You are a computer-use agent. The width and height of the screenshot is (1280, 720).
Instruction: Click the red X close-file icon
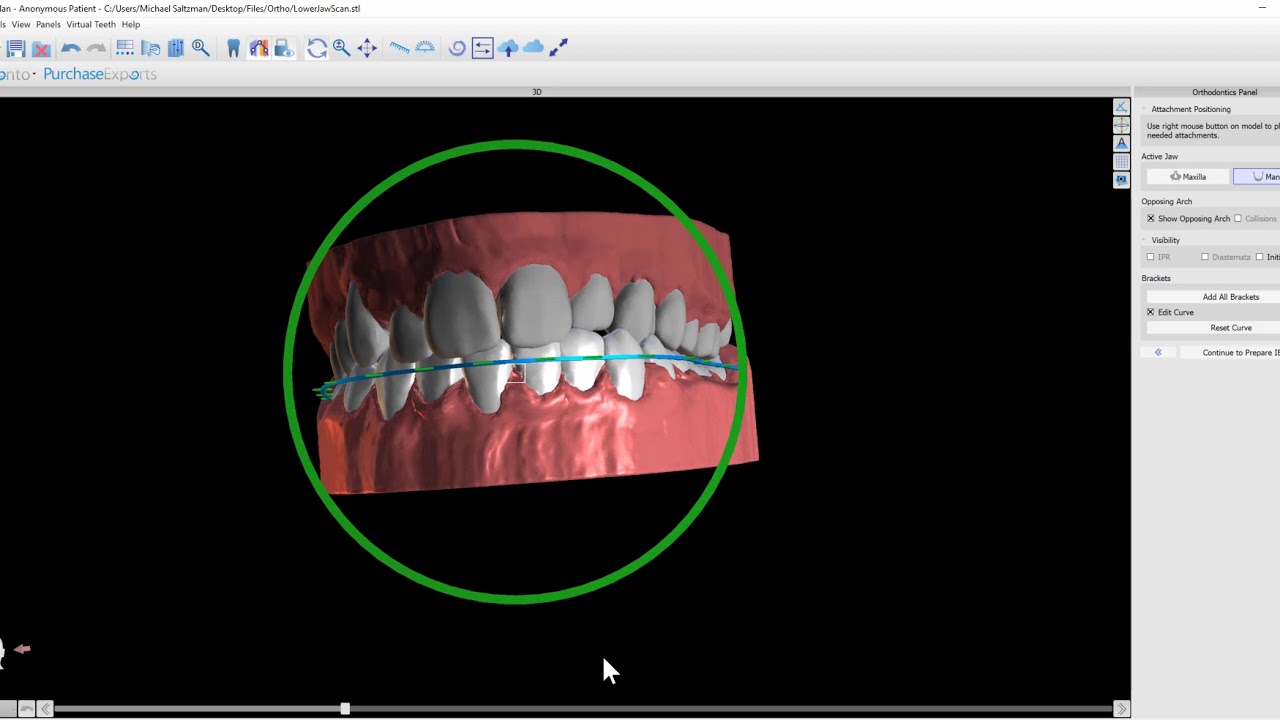click(41, 48)
